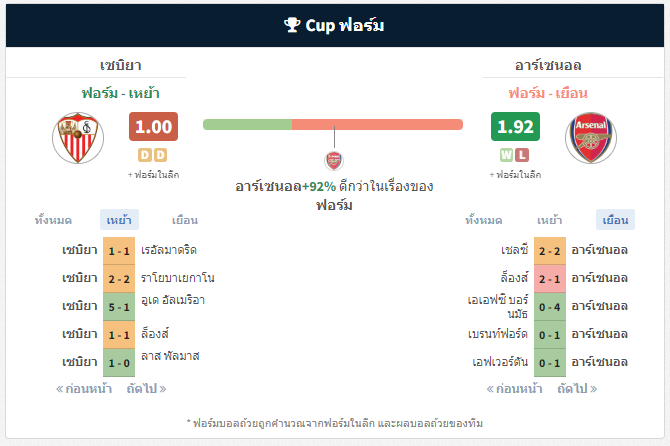Click Arsenal's 1.92 form rating box
Image resolution: width=670 pixels, height=446 pixels.
pos(515,126)
